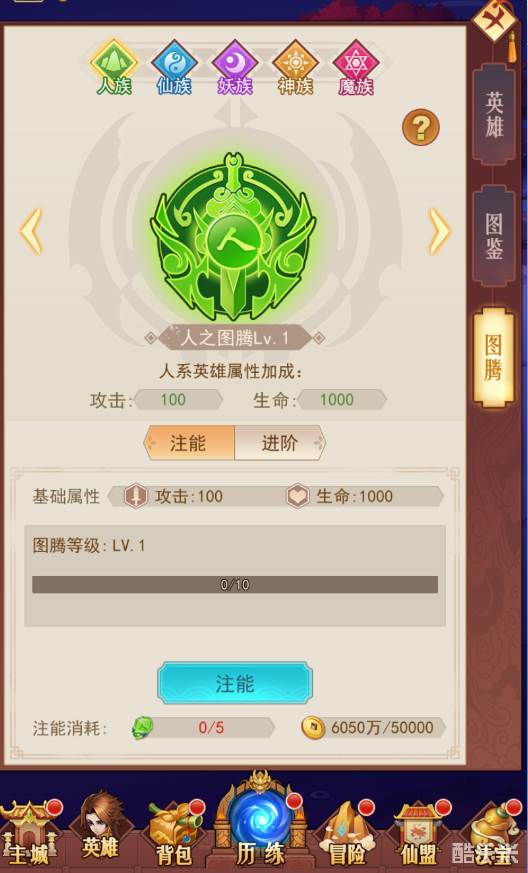Select the 妖族 race icon
This screenshot has width=528, height=873.
click(x=234, y=67)
